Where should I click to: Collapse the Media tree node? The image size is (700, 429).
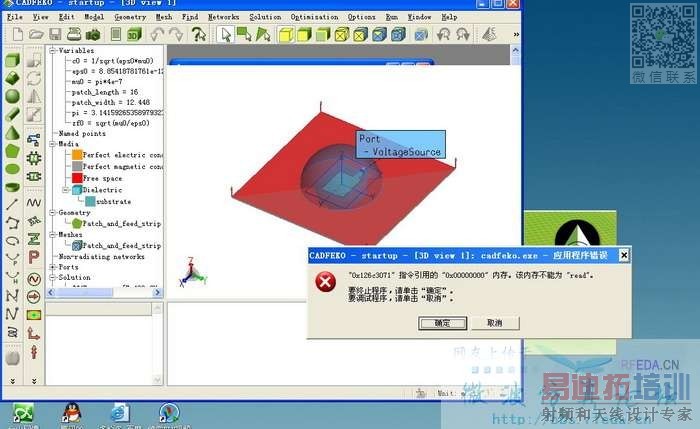(52, 144)
